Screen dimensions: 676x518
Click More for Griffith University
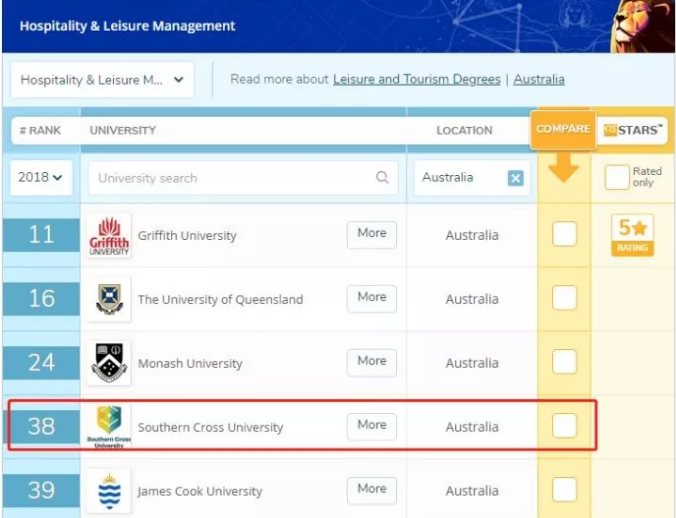point(372,234)
